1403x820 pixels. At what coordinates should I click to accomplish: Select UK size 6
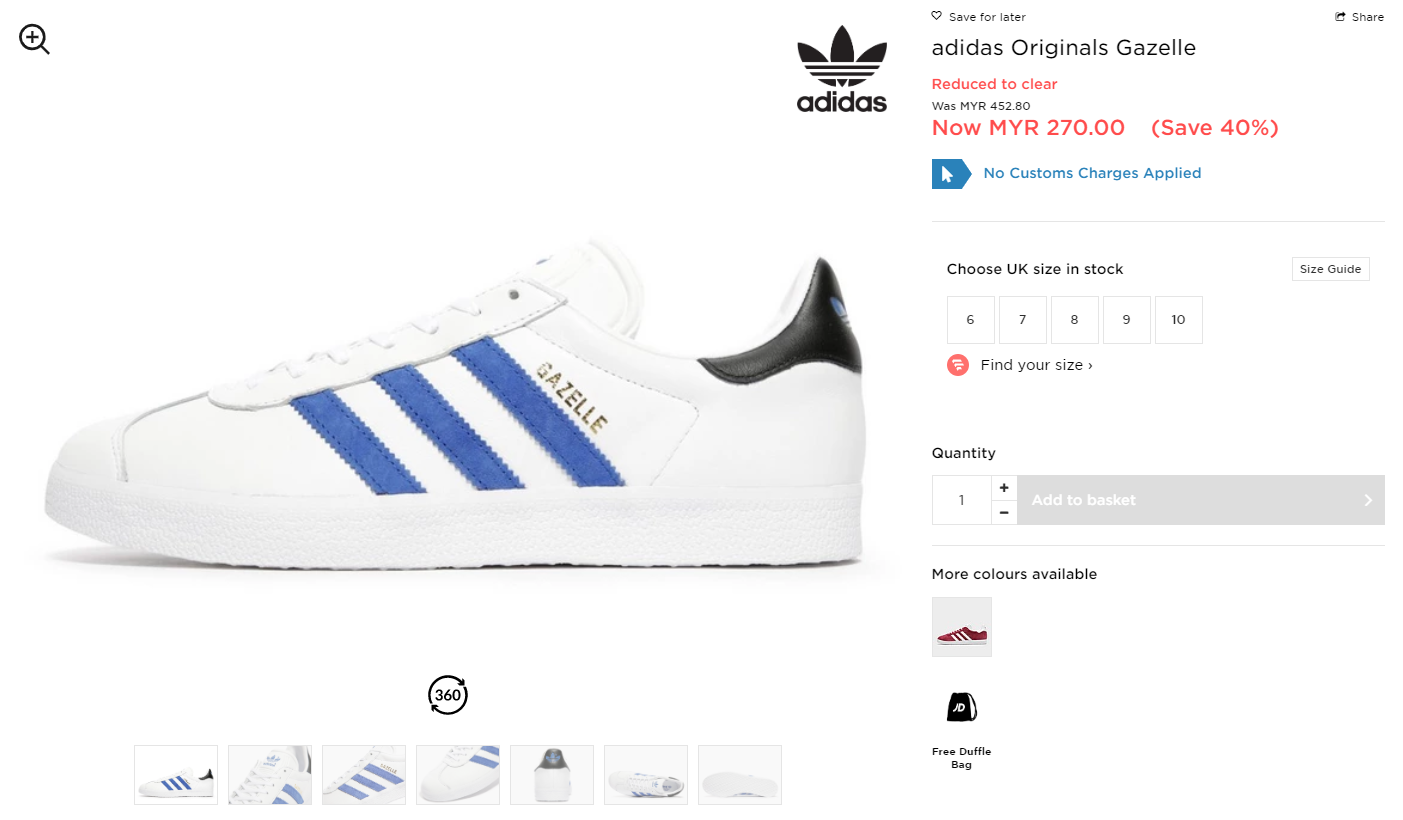970,320
